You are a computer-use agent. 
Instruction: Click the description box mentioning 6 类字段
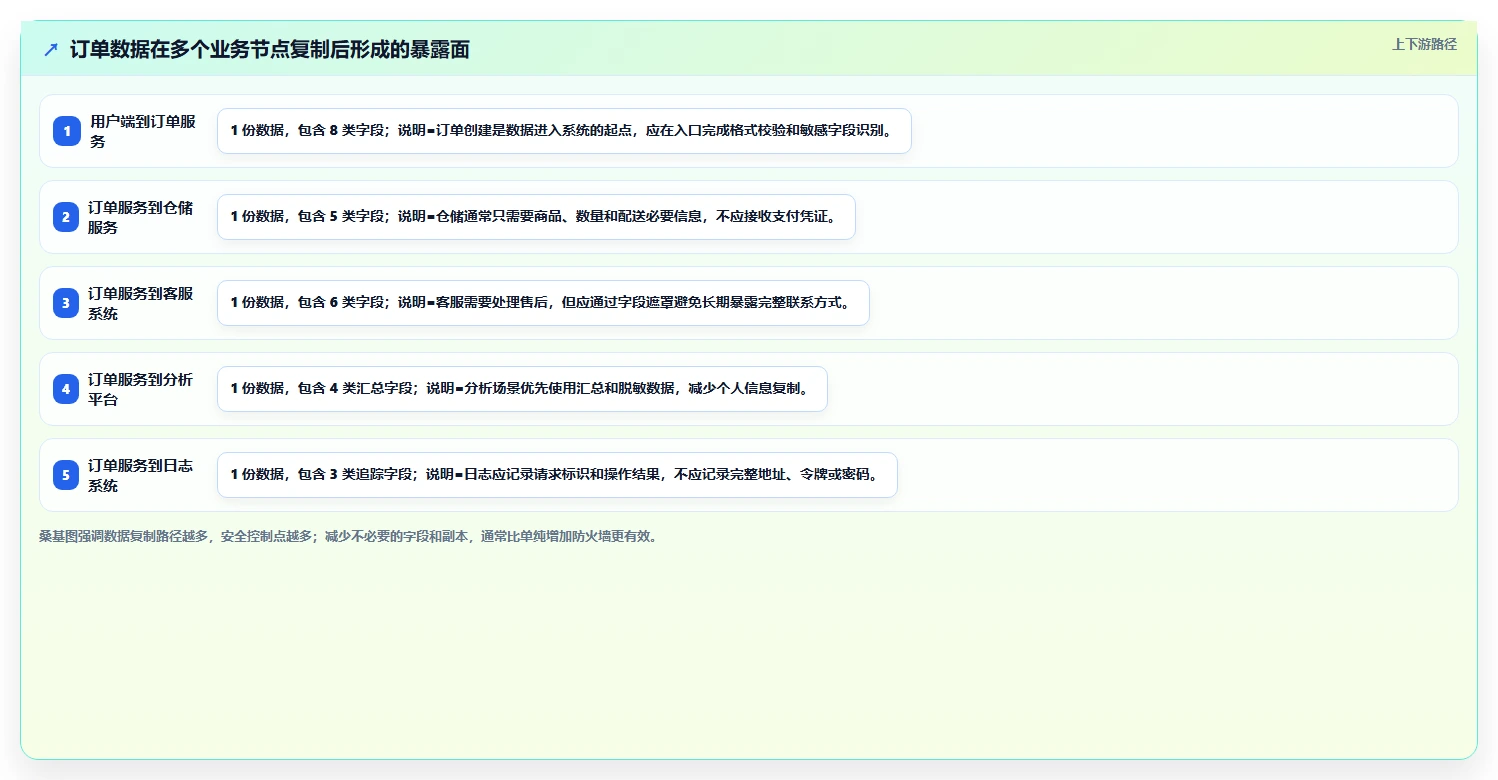(x=543, y=303)
